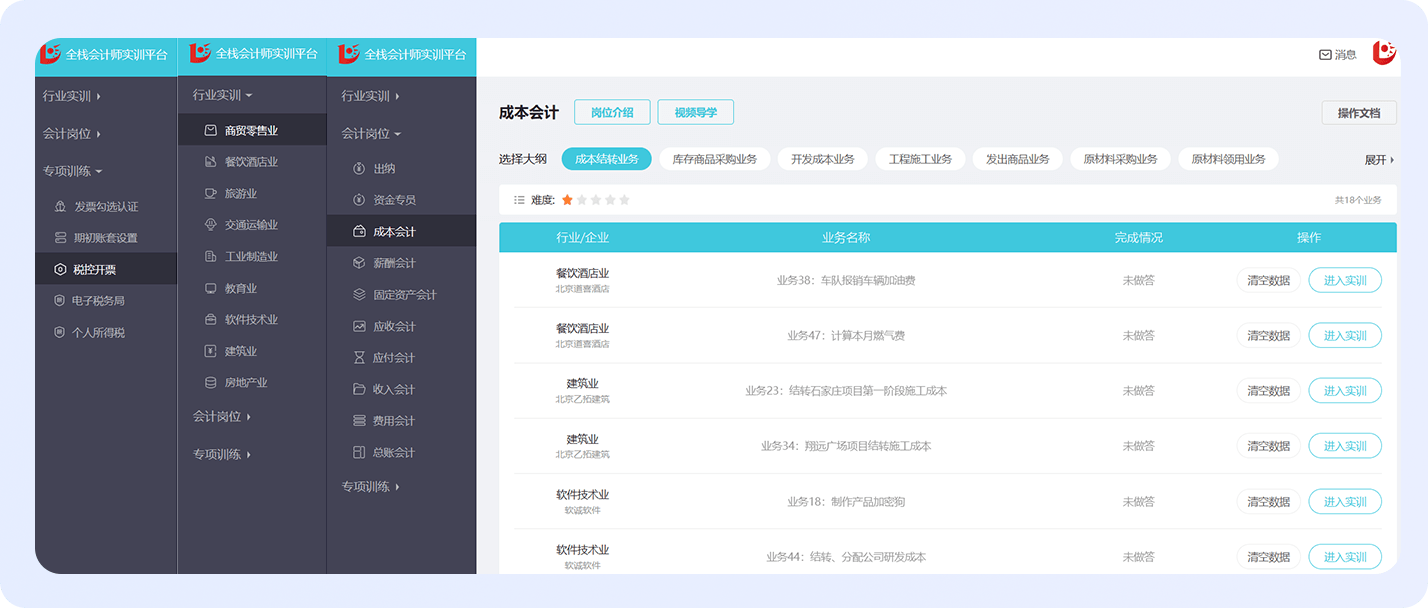
Task: Open the 操作文档 button
Action: click(1358, 113)
